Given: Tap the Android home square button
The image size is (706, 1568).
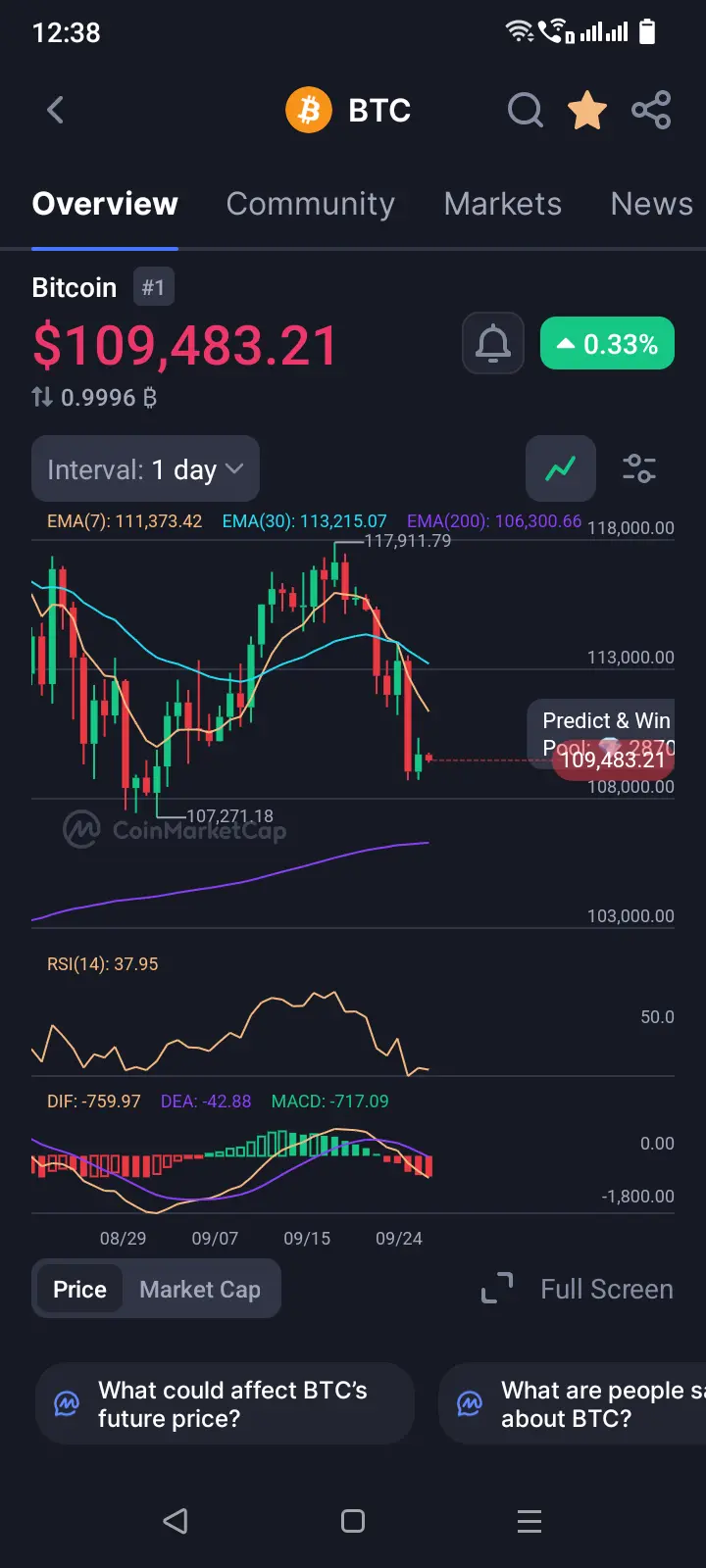Looking at the screenshot, I should [353, 1521].
